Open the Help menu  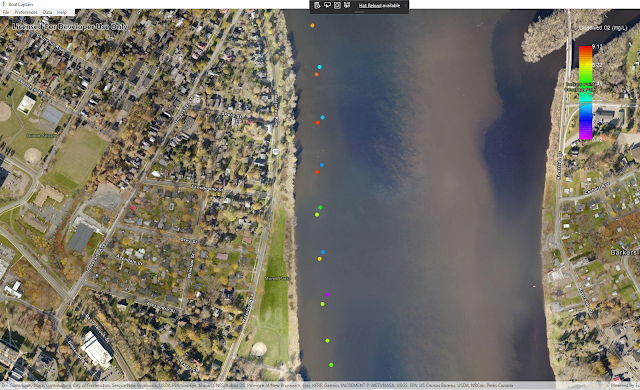pos(62,12)
